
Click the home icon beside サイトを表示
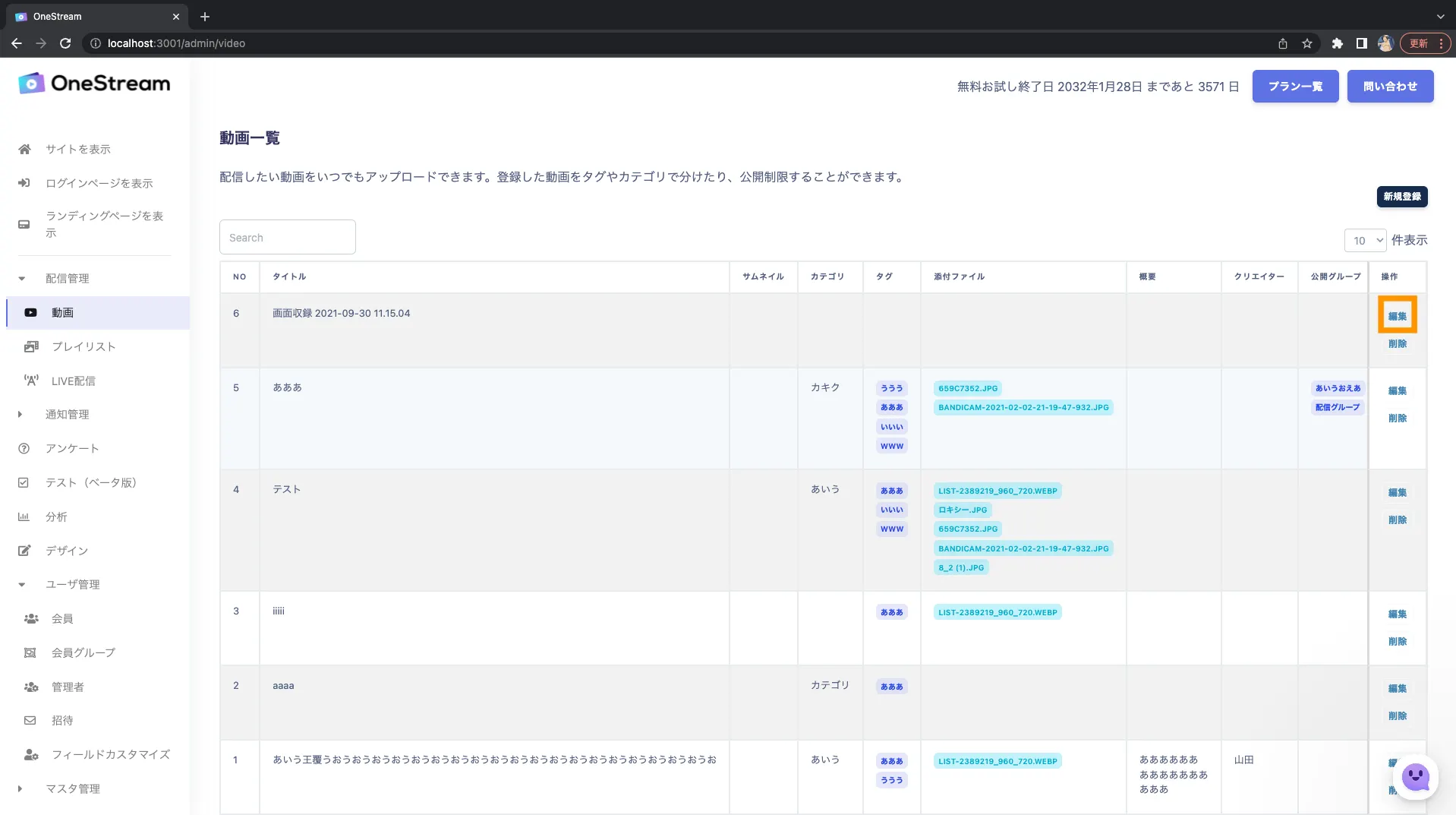[x=25, y=149]
